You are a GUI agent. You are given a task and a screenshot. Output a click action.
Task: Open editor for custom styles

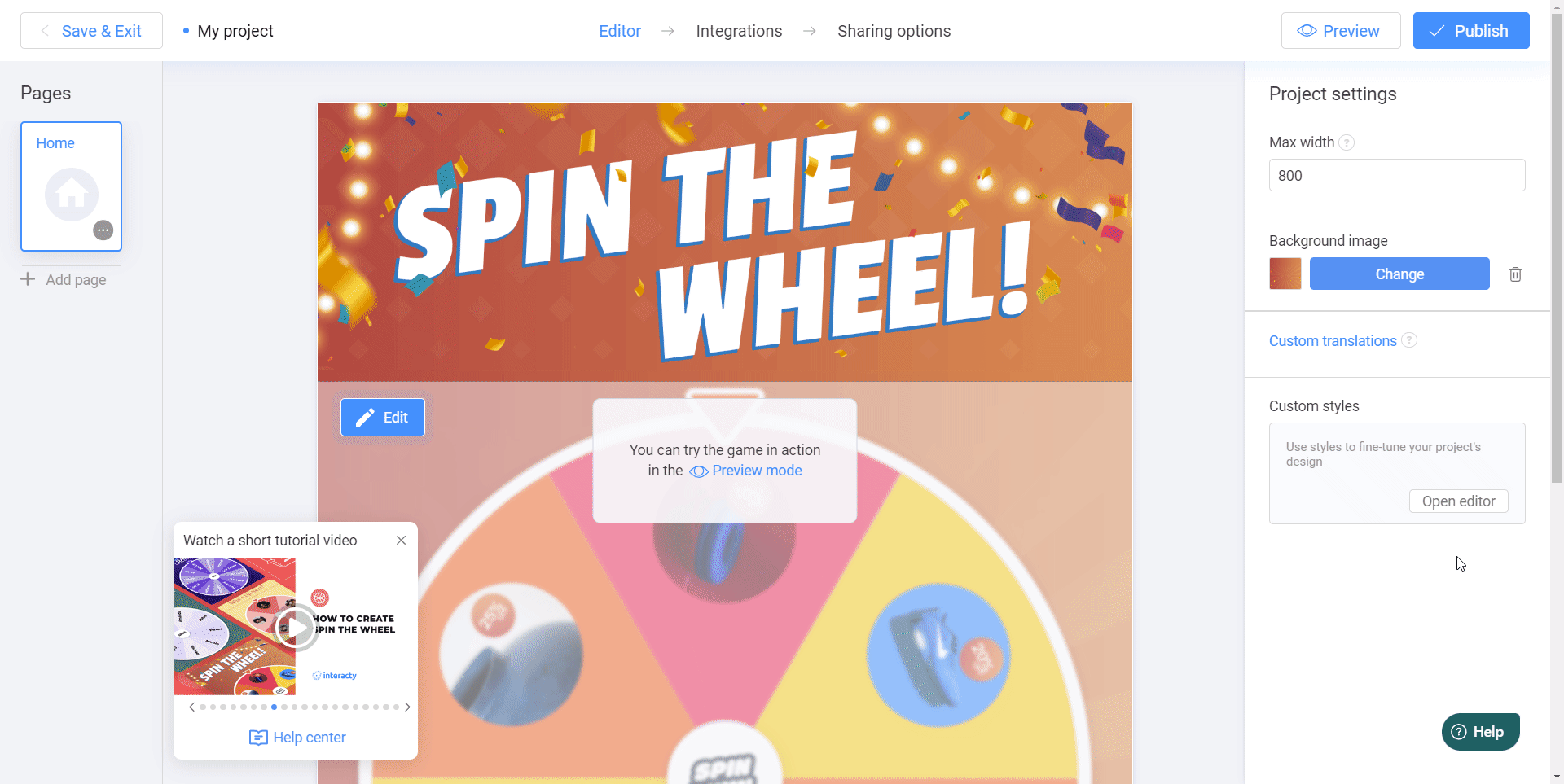coord(1458,501)
